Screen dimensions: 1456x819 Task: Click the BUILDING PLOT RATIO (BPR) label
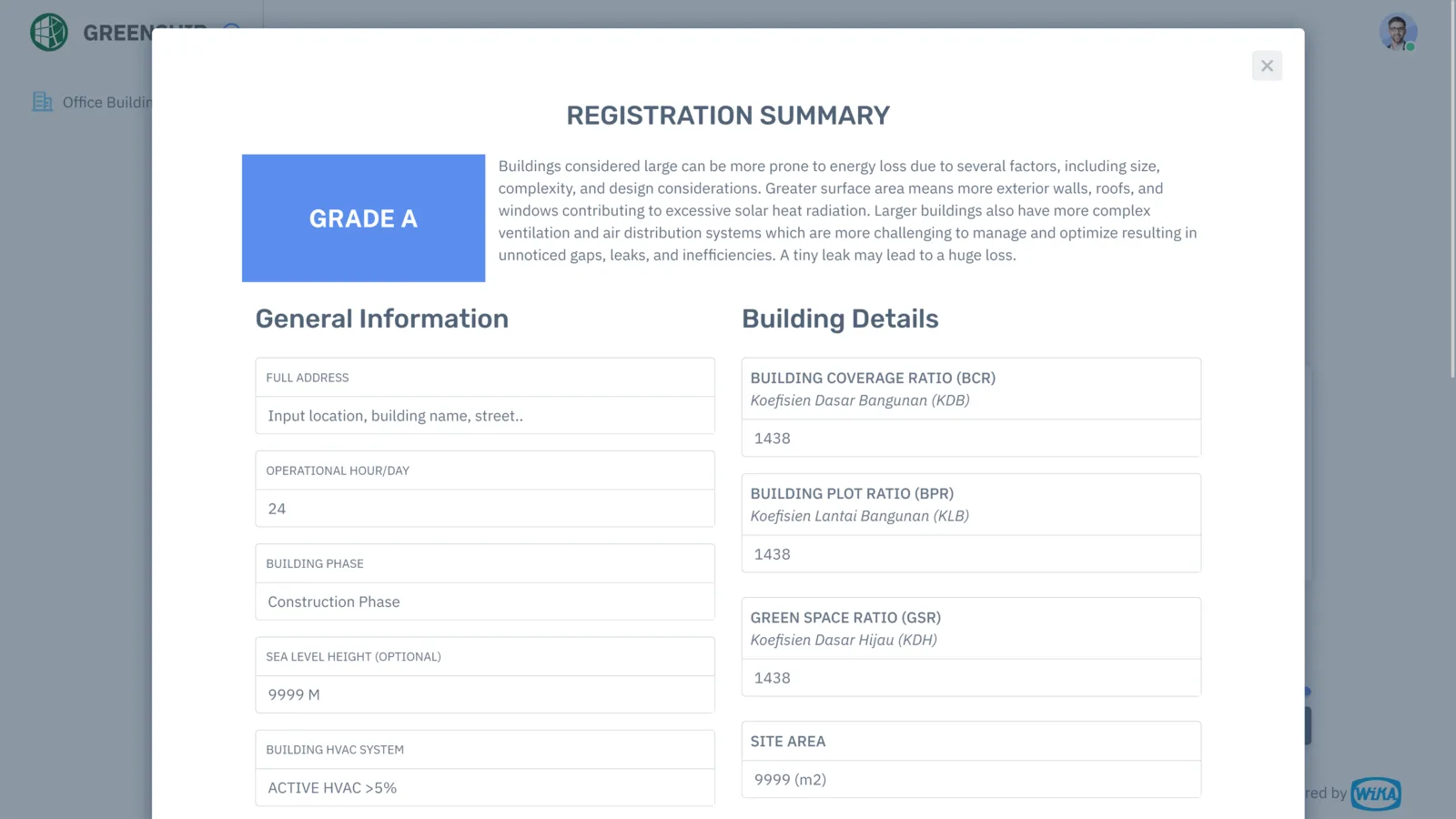pyautogui.click(x=852, y=493)
